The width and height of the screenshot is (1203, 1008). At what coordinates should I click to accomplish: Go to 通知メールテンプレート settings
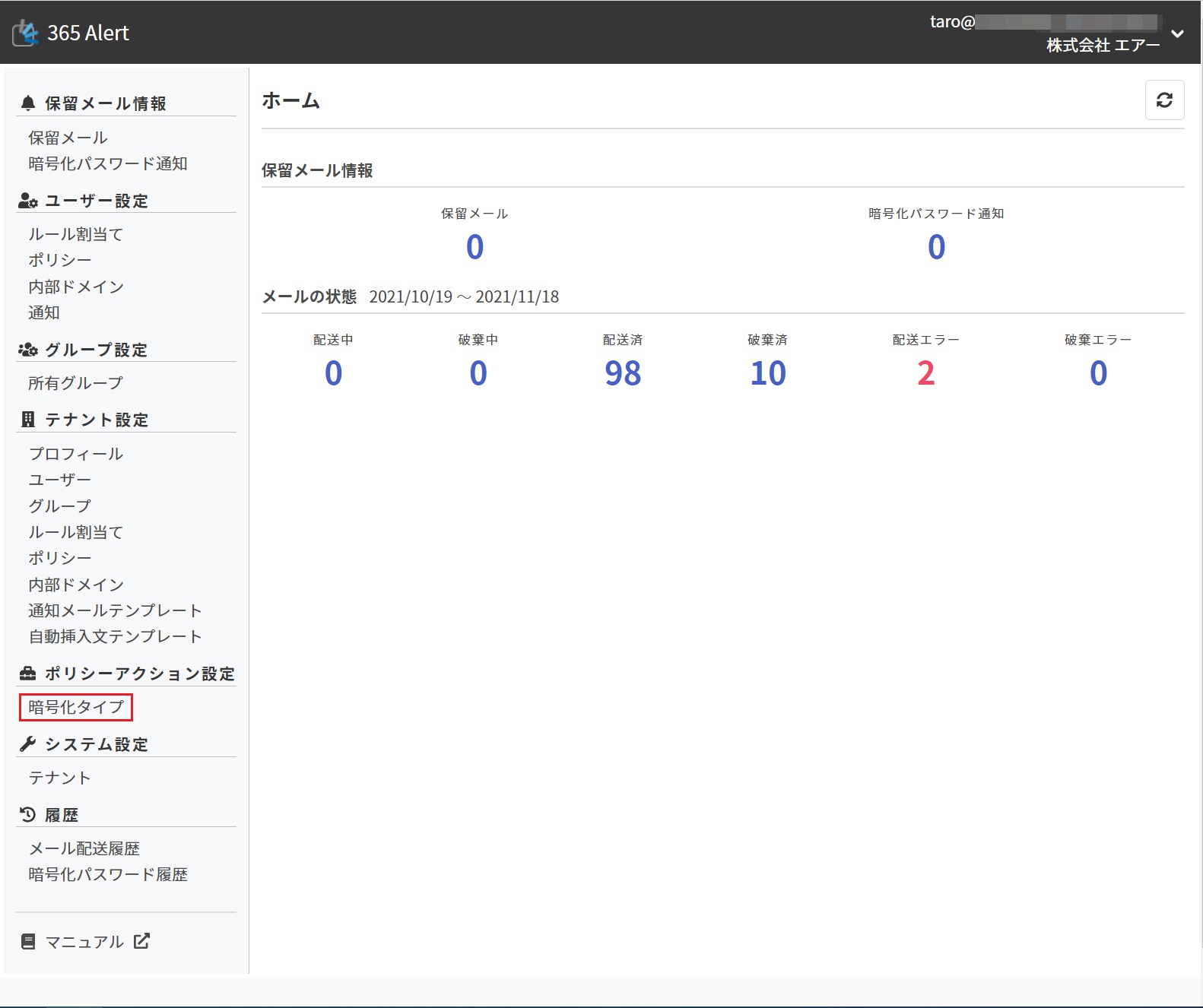click(x=115, y=610)
